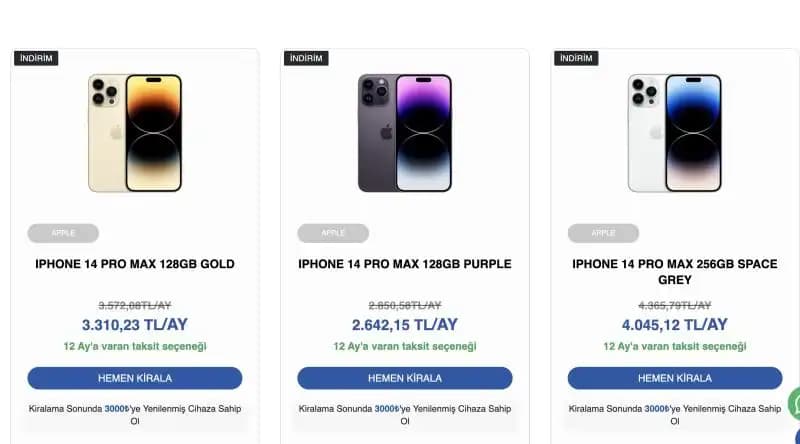Select the Space Grey iPhone product image
800x444 pixels.
[675, 133]
